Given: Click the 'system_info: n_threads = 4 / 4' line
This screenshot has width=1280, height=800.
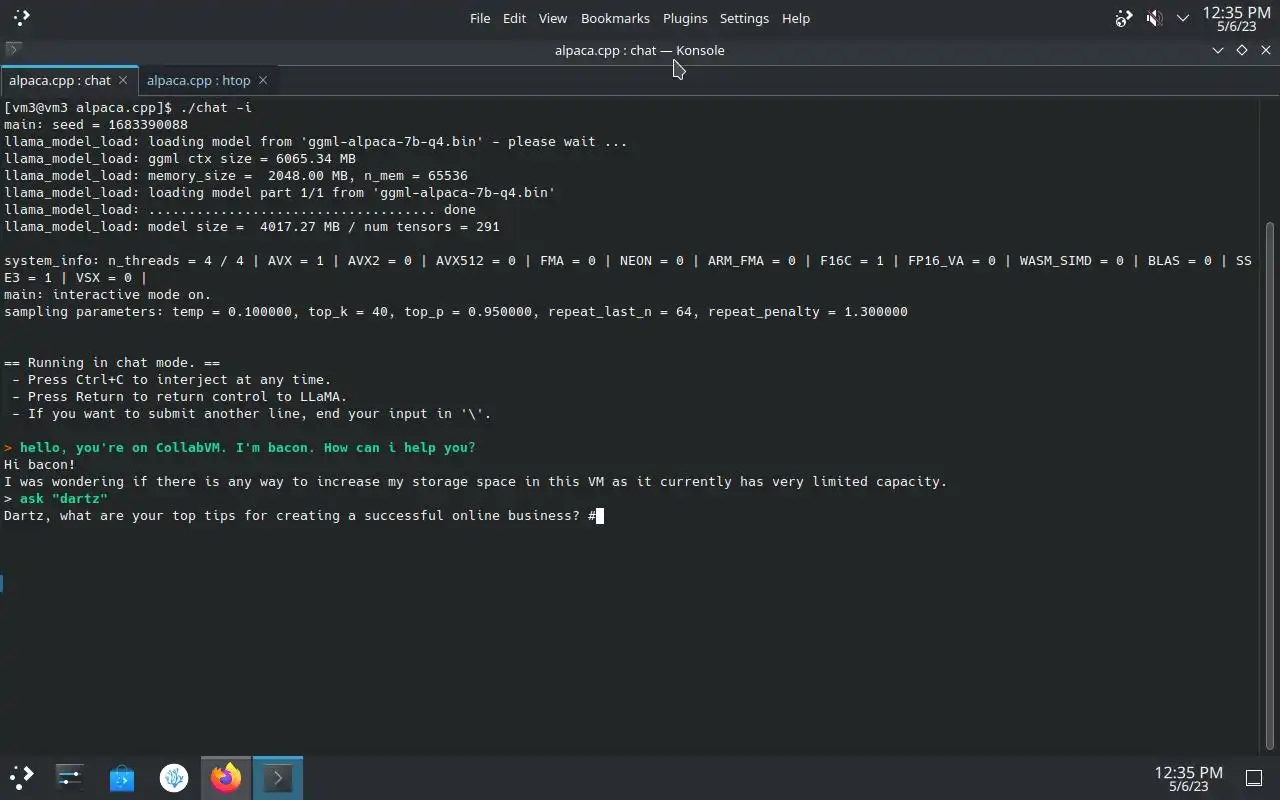Looking at the screenshot, I should 628,260.
